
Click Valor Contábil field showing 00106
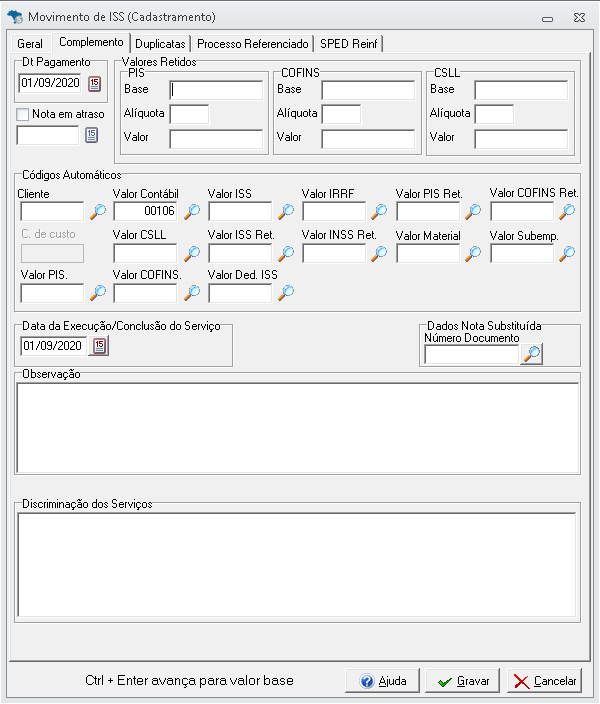[x=145, y=211]
